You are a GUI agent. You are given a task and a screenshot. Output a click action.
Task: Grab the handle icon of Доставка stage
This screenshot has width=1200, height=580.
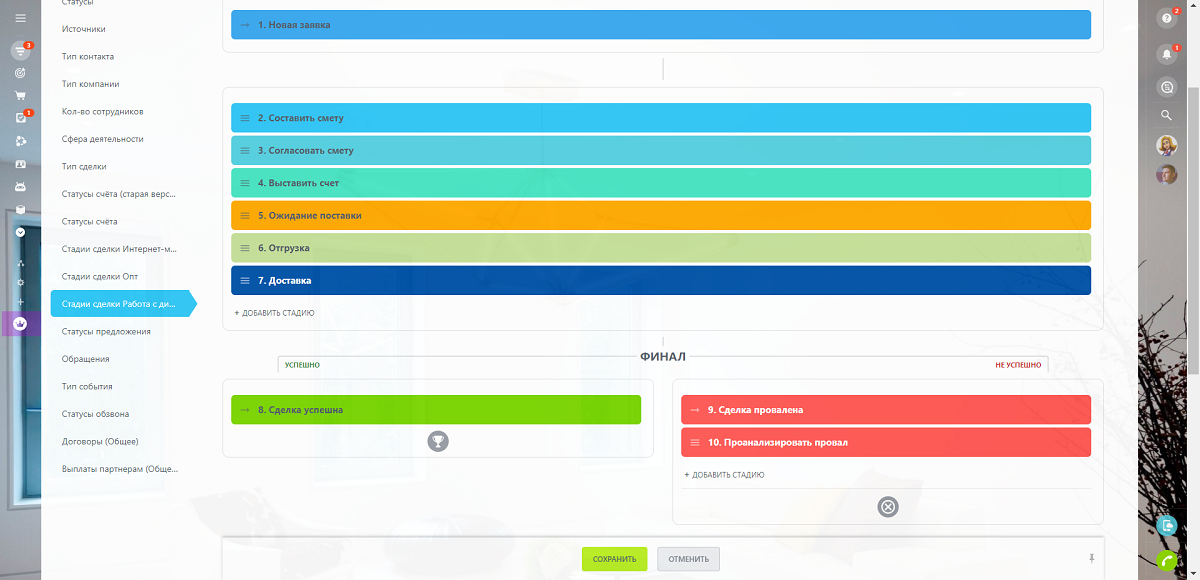pyautogui.click(x=245, y=281)
